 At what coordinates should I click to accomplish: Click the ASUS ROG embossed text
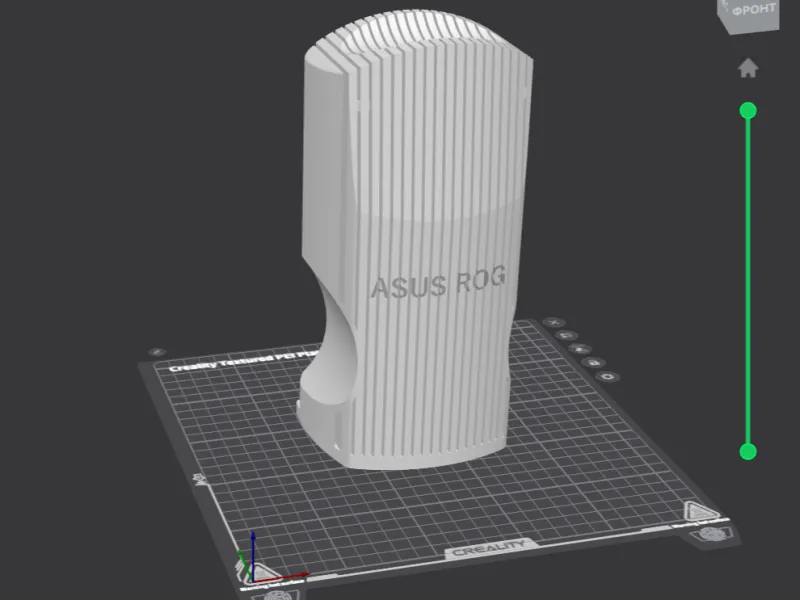pos(438,281)
